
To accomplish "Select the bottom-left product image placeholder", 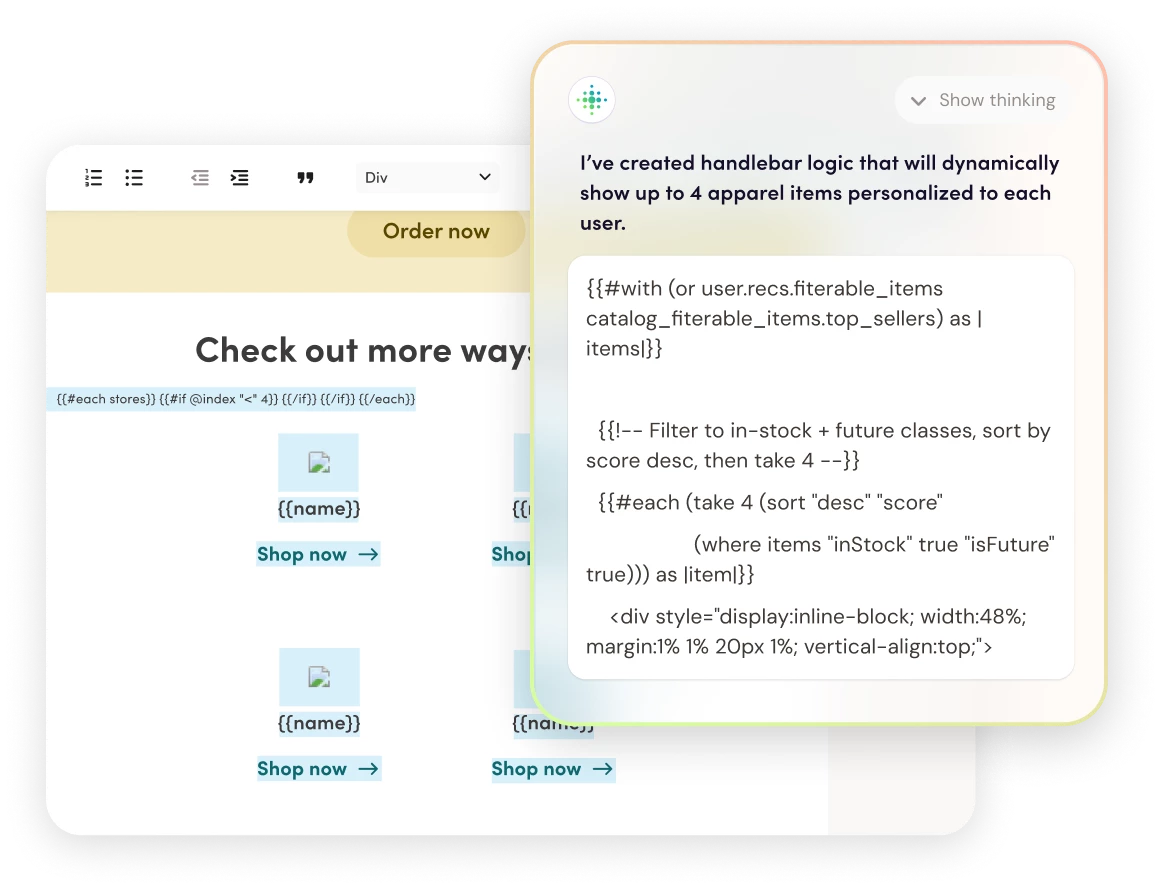I will [x=318, y=677].
